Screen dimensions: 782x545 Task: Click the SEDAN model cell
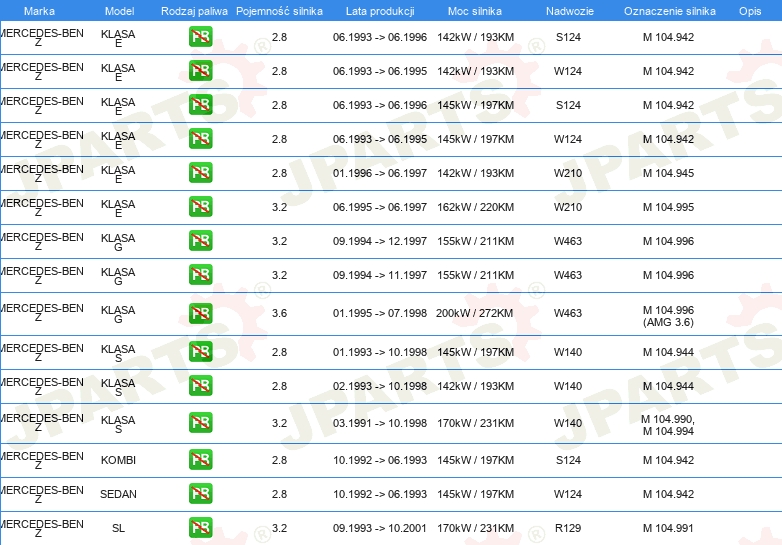point(118,494)
